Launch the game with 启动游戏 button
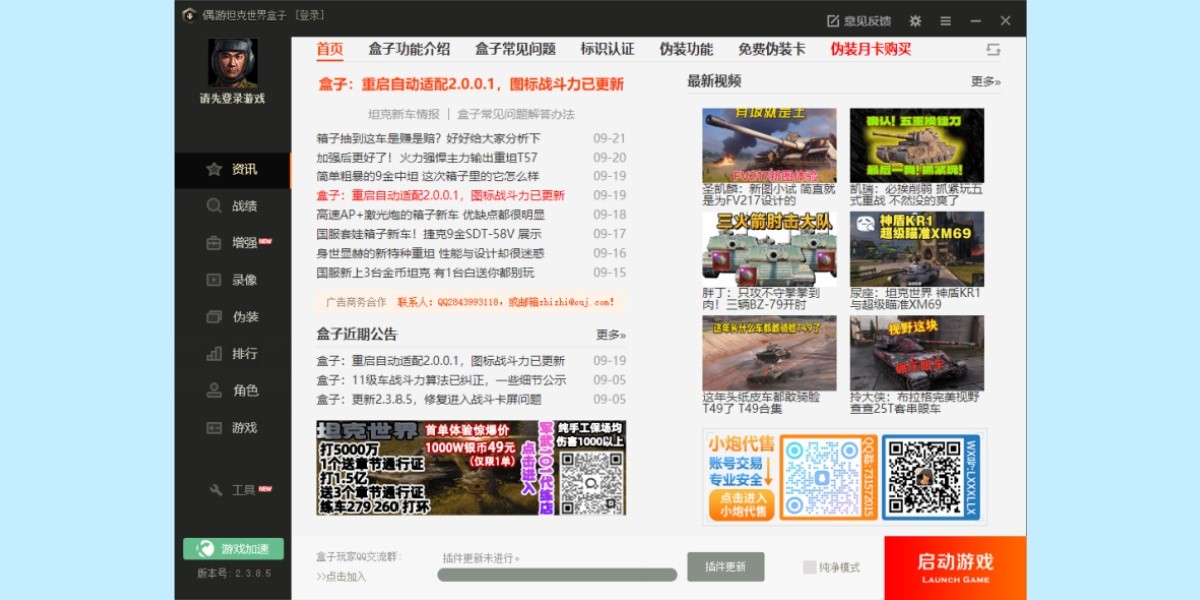 click(955, 567)
